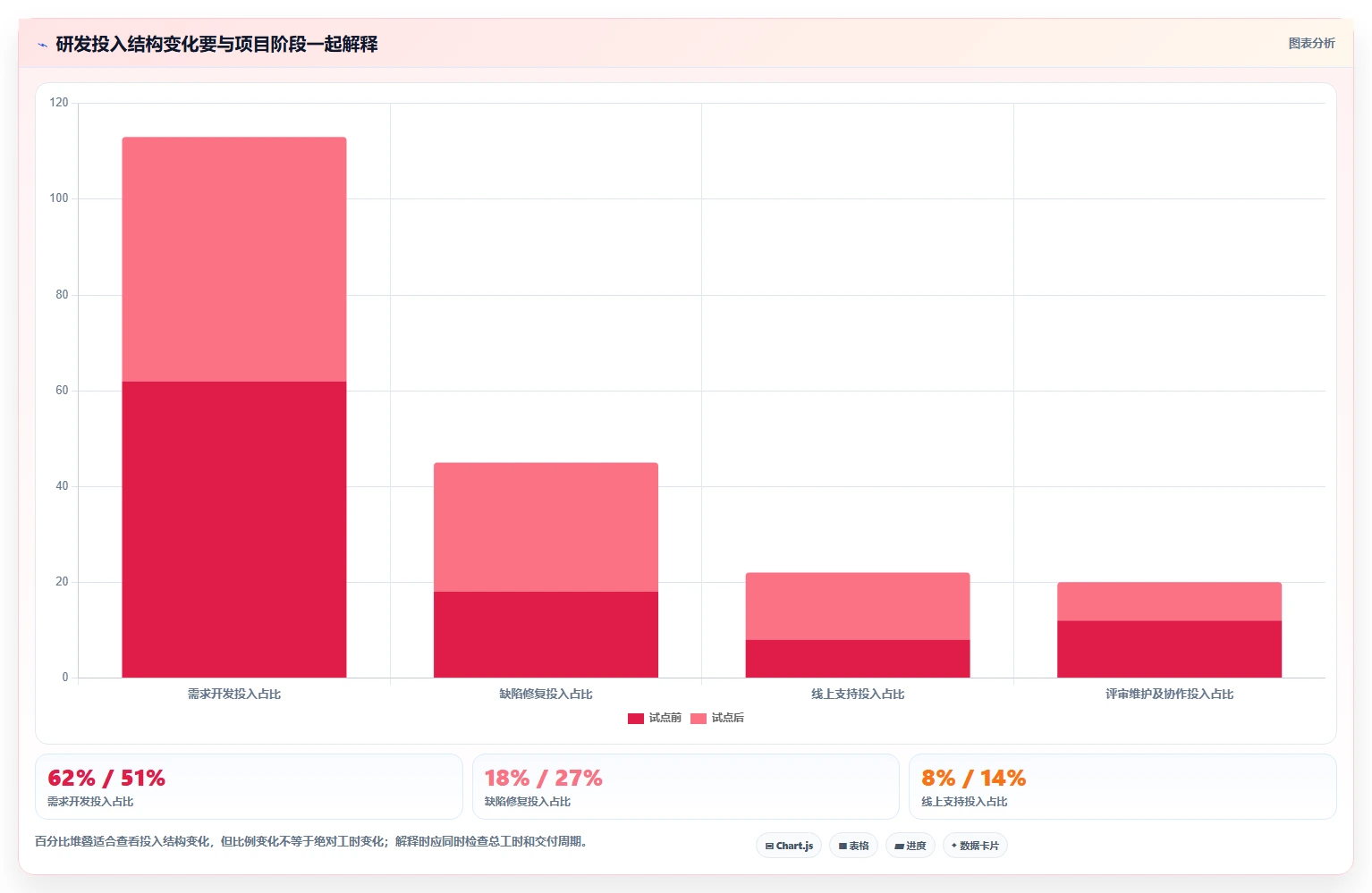The width and height of the screenshot is (1372, 893).
Task: Click the dark 试点前 segment of 缺陷修复 bar
Action: click(546, 635)
